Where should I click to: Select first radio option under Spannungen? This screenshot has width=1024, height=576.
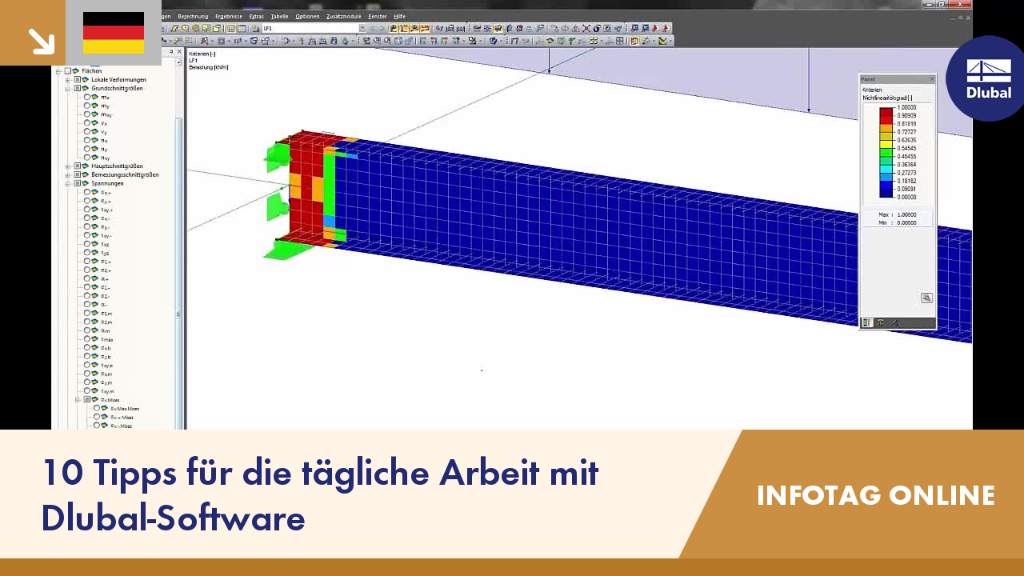(87, 193)
